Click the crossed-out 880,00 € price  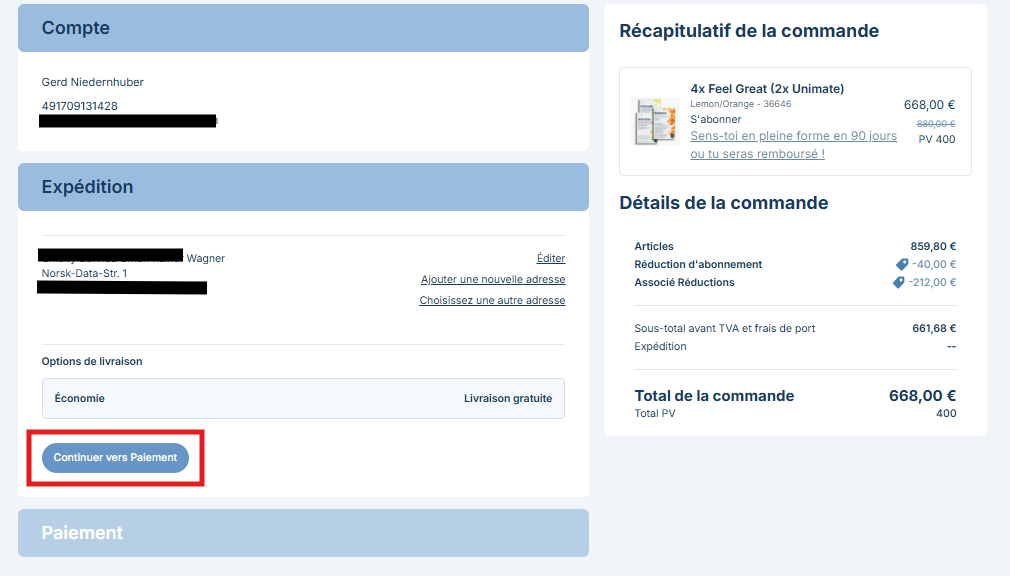pyautogui.click(x=936, y=124)
